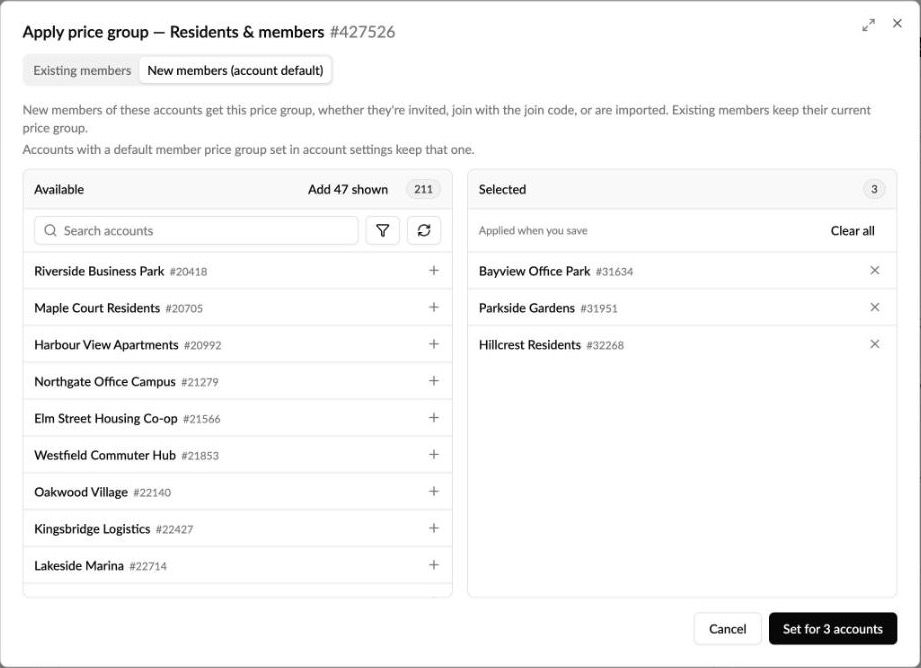Click the search magnifier icon
The height and width of the screenshot is (668, 921).
[x=51, y=230]
